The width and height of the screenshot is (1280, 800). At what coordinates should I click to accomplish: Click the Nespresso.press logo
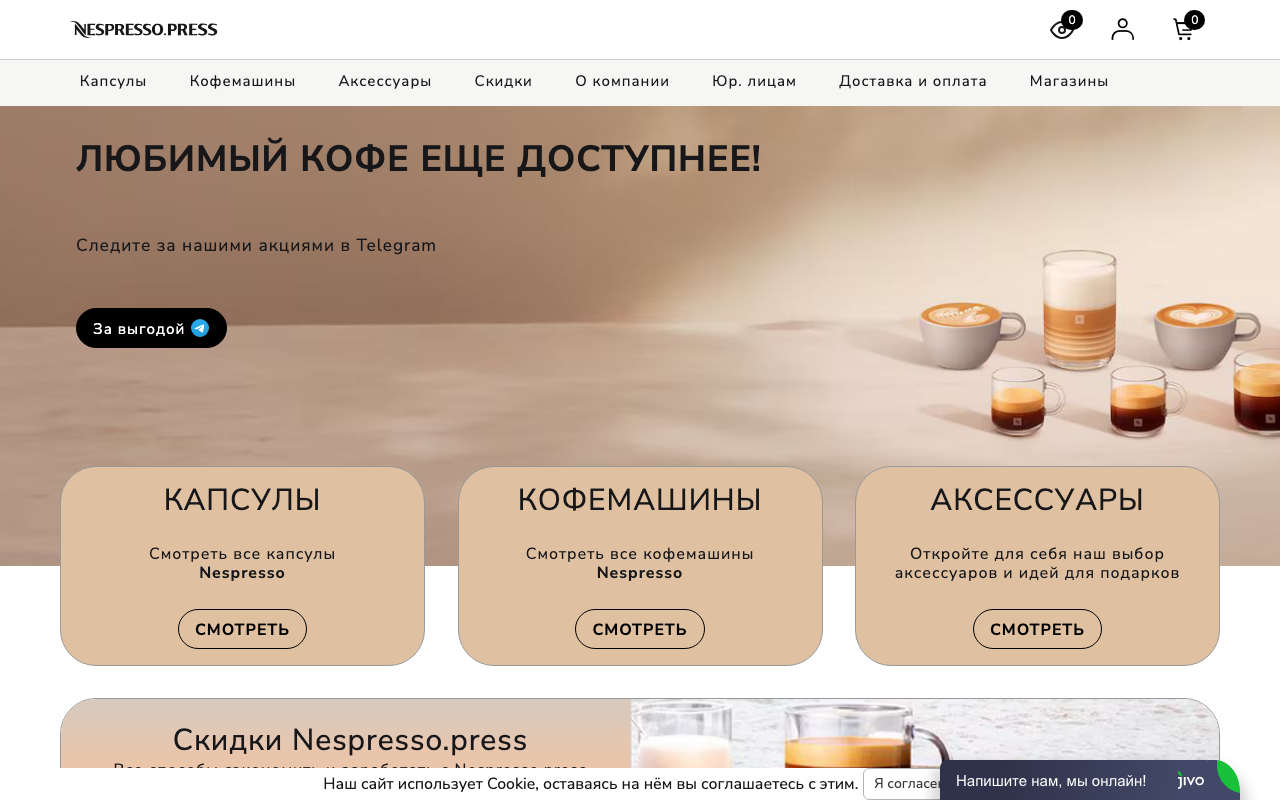tap(144, 29)
